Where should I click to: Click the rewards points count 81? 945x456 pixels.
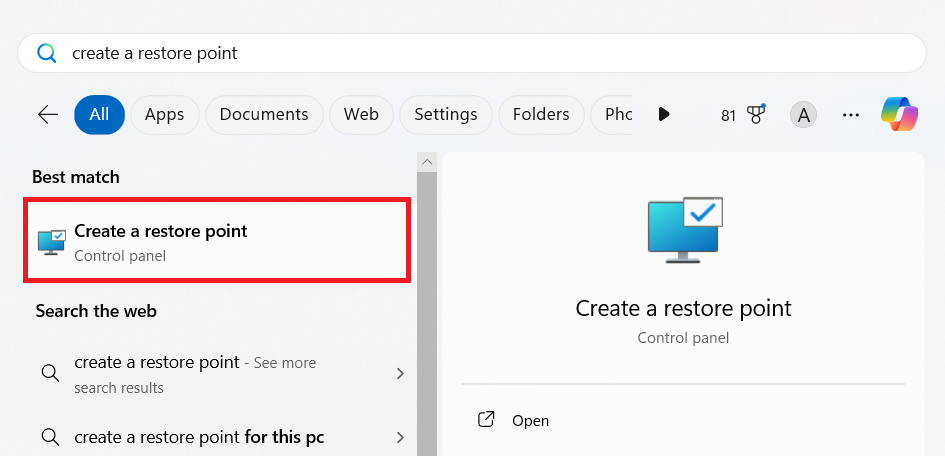pos(729,115)
